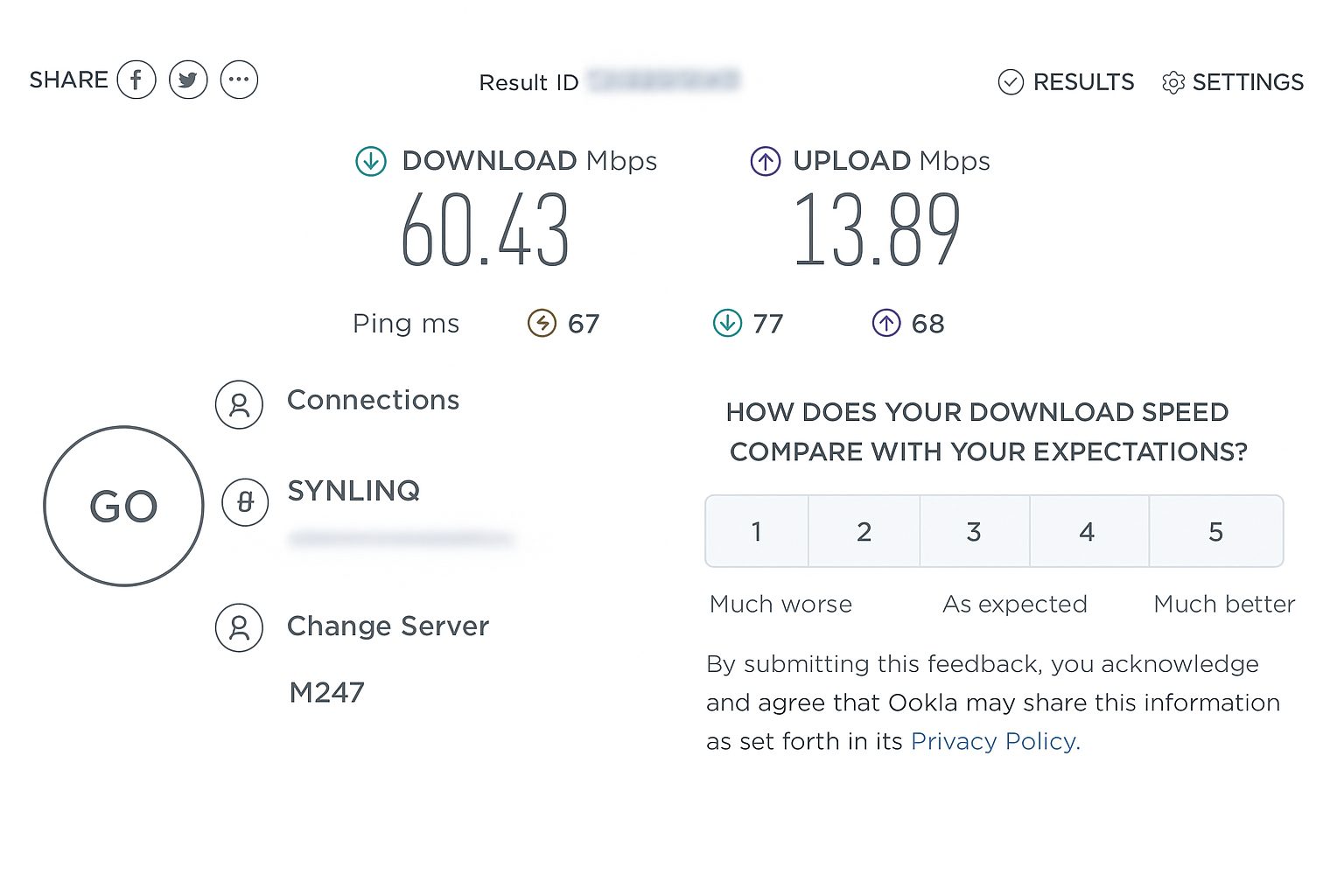Click the Connections person icon
This screenshot has width=1344, height=896.
coord(239,404)
